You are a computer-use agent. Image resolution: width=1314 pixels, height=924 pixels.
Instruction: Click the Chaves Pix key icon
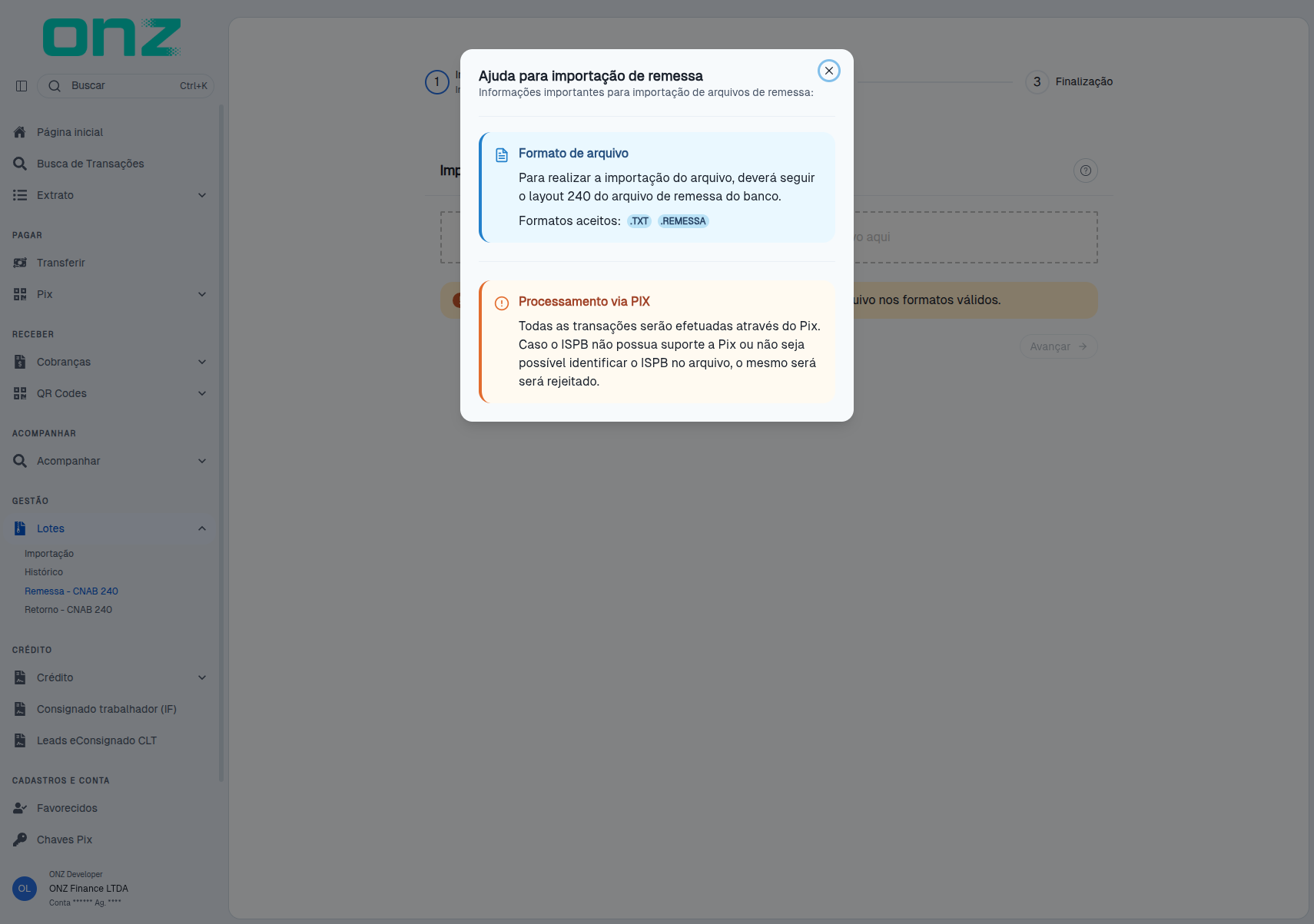click(20, 840)
